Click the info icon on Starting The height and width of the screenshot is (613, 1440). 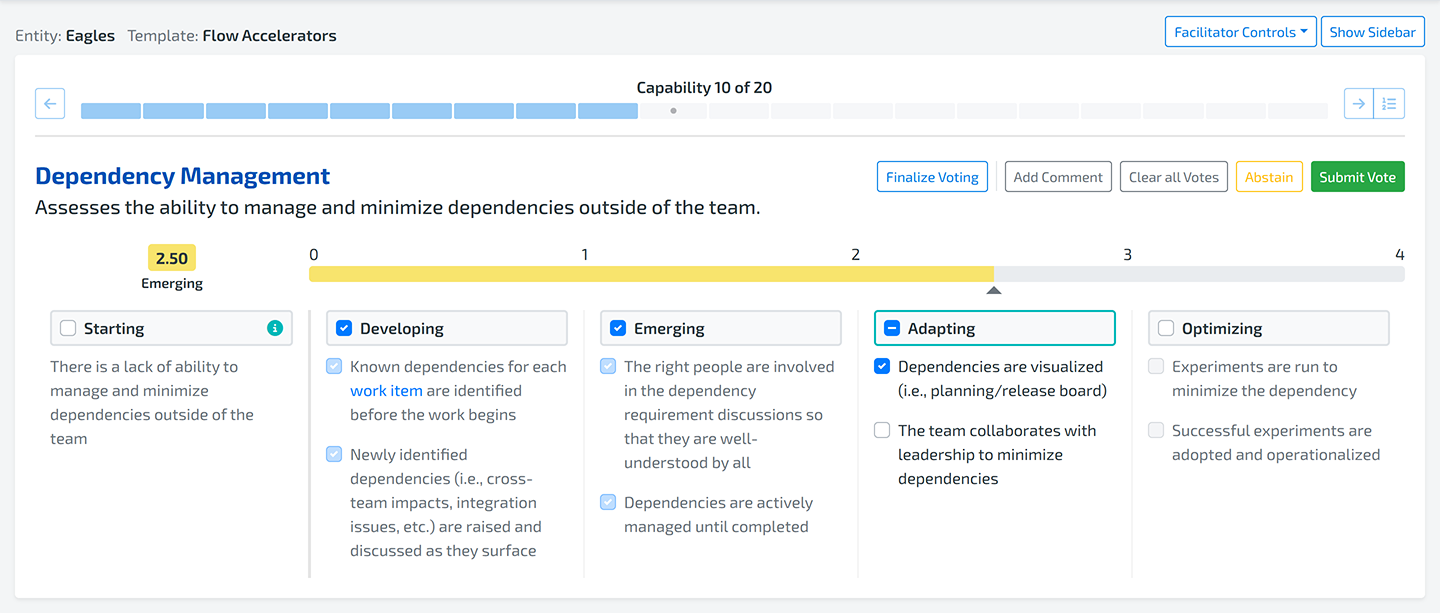[x=275, y=328]
